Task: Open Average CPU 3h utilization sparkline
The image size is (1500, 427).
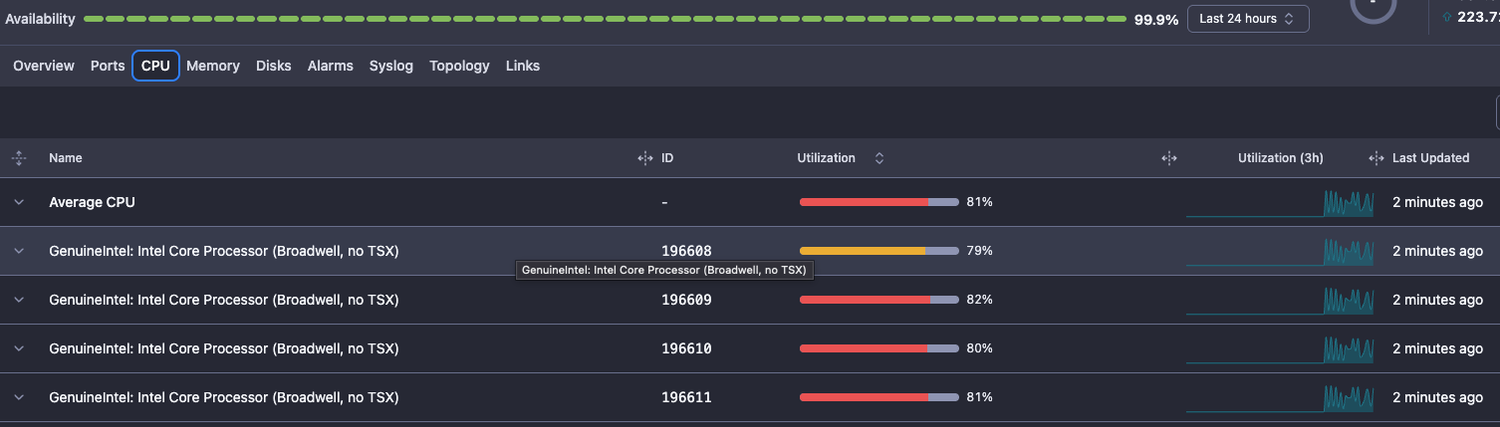Action: pos(1280,203)
